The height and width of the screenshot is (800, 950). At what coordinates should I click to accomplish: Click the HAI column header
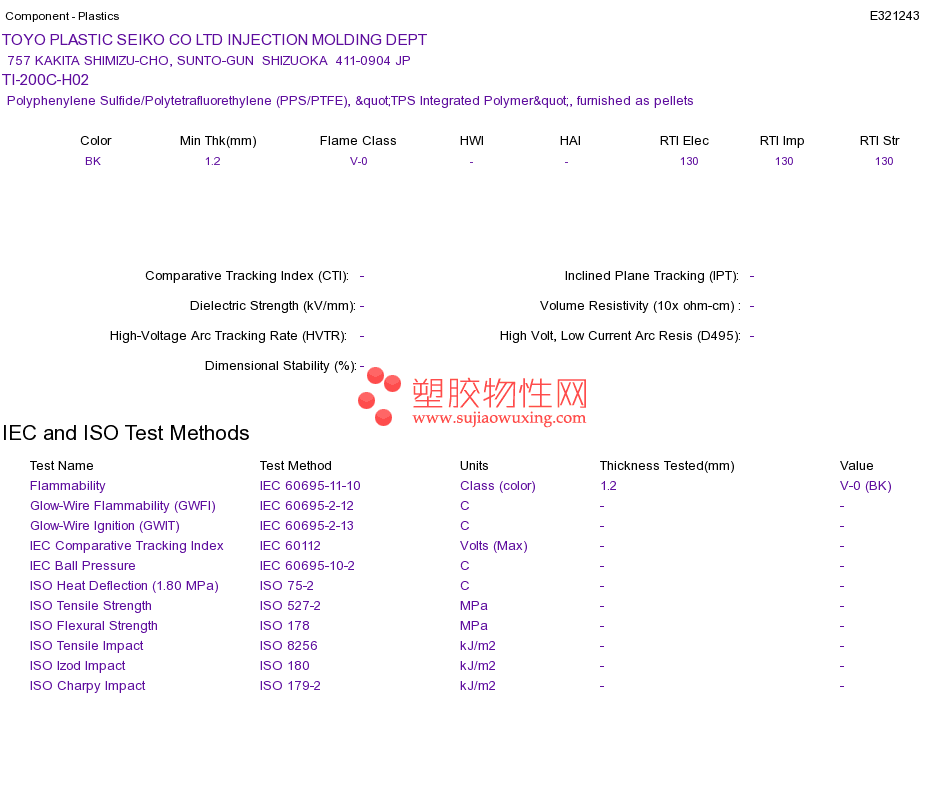(570, 141)
